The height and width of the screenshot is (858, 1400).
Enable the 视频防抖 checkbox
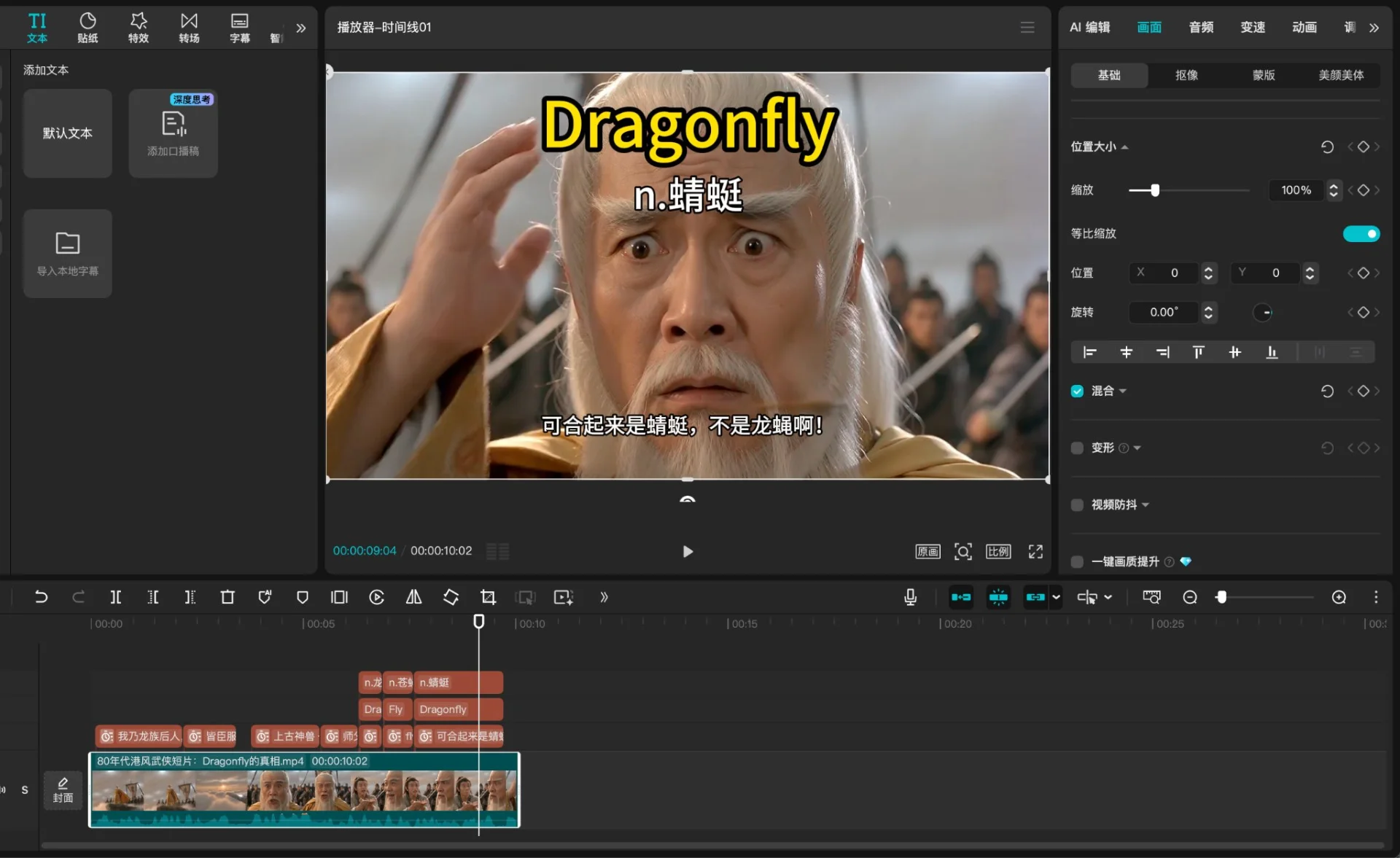pyautogui.click(x=1077, y=505)
